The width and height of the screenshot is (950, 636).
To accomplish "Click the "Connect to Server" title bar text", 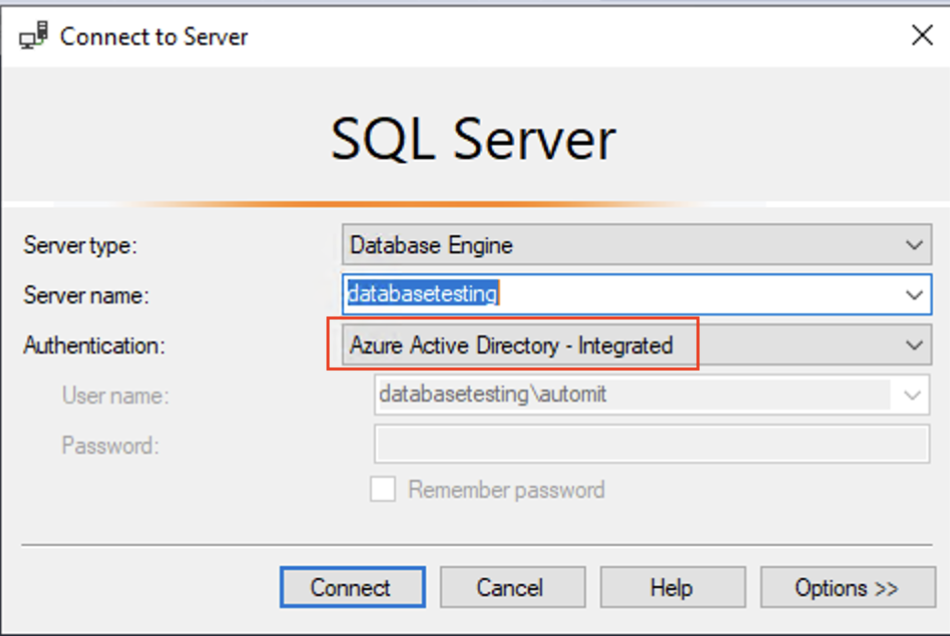I will pyautogui.click(x=154, y=38).
